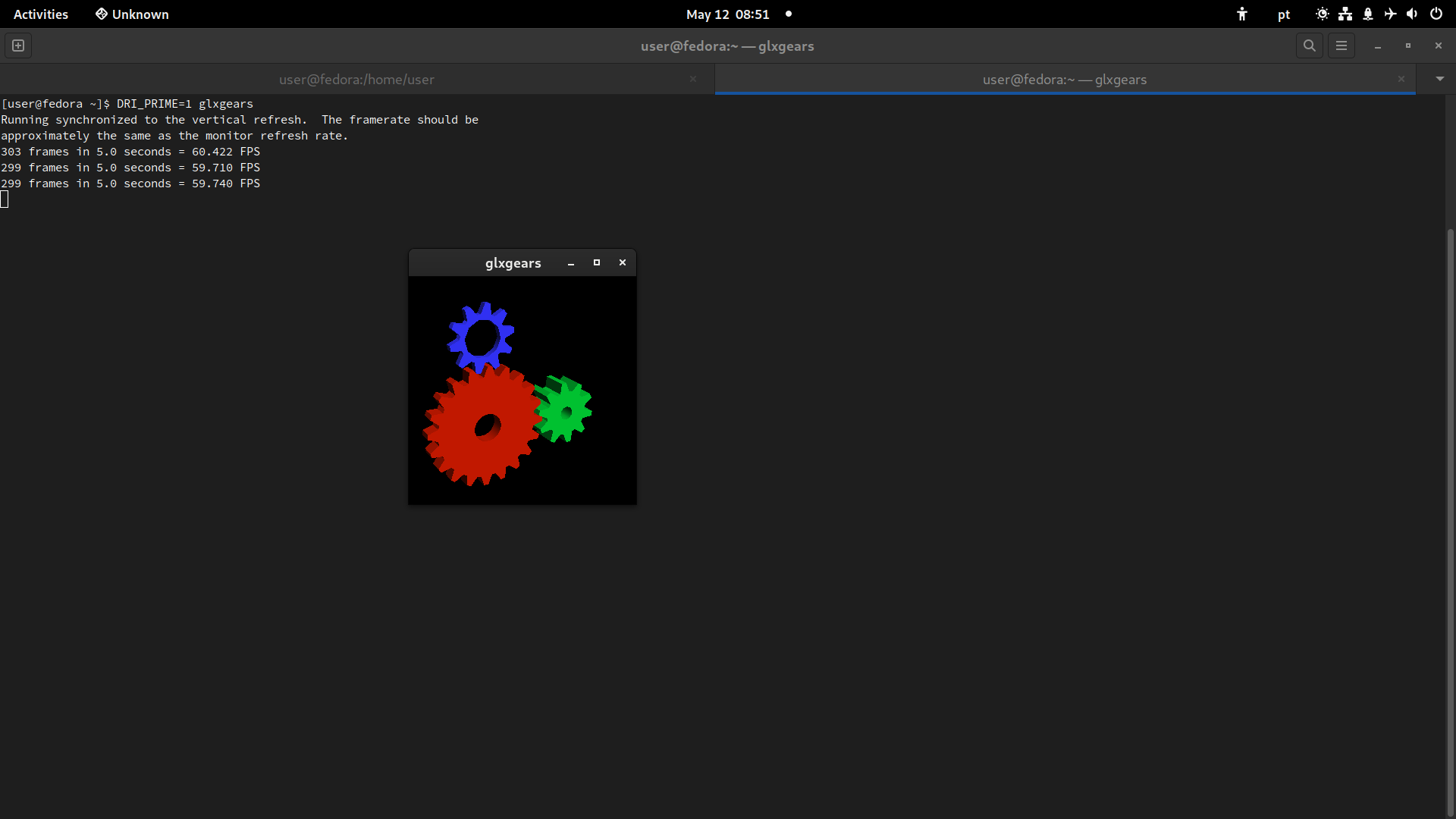Open a new terminal tab
The width and height of the screenshot is (1456, 819).
[18, 45]
